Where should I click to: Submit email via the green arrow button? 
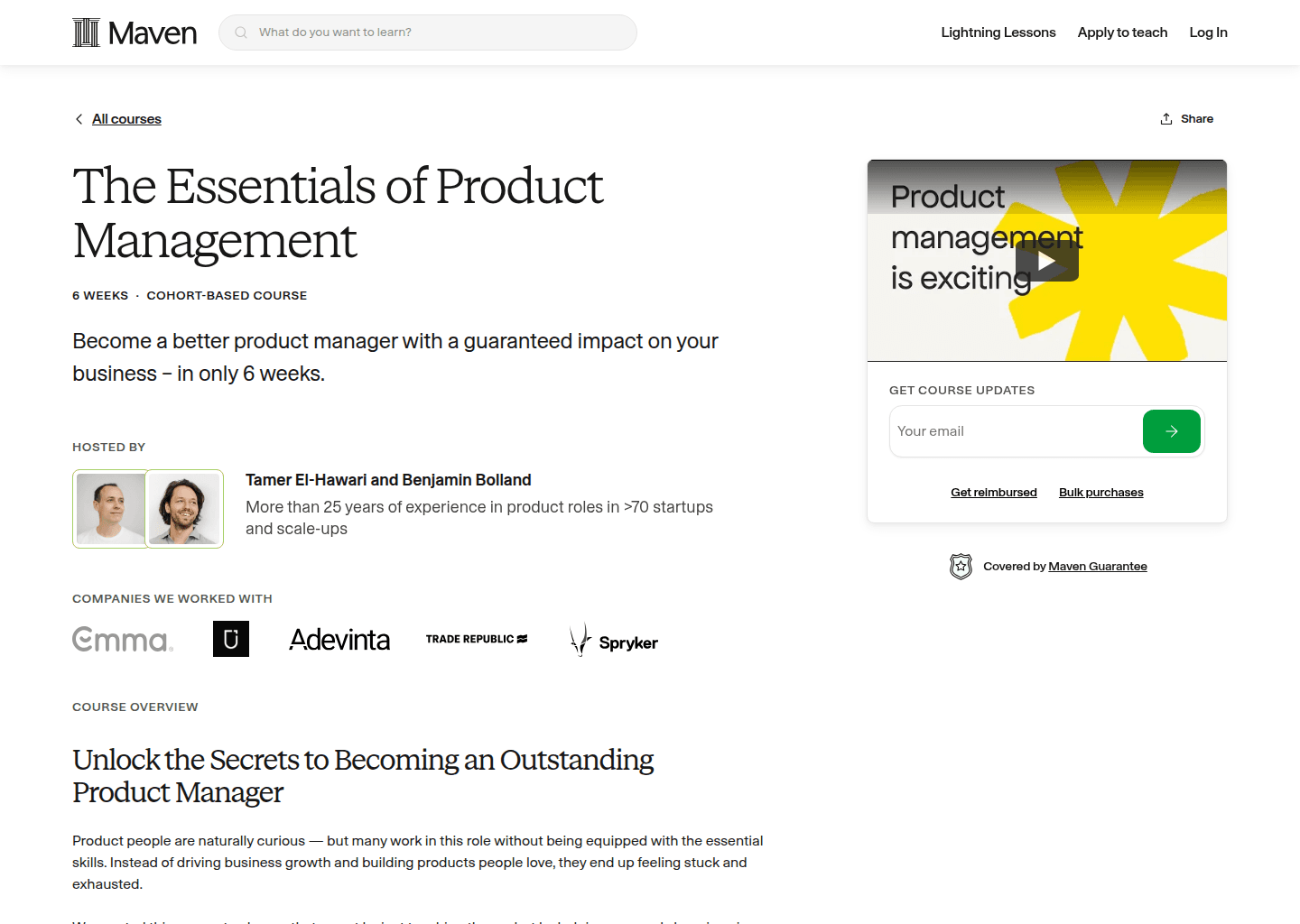pyautogui.click(x=1171, y=431)
